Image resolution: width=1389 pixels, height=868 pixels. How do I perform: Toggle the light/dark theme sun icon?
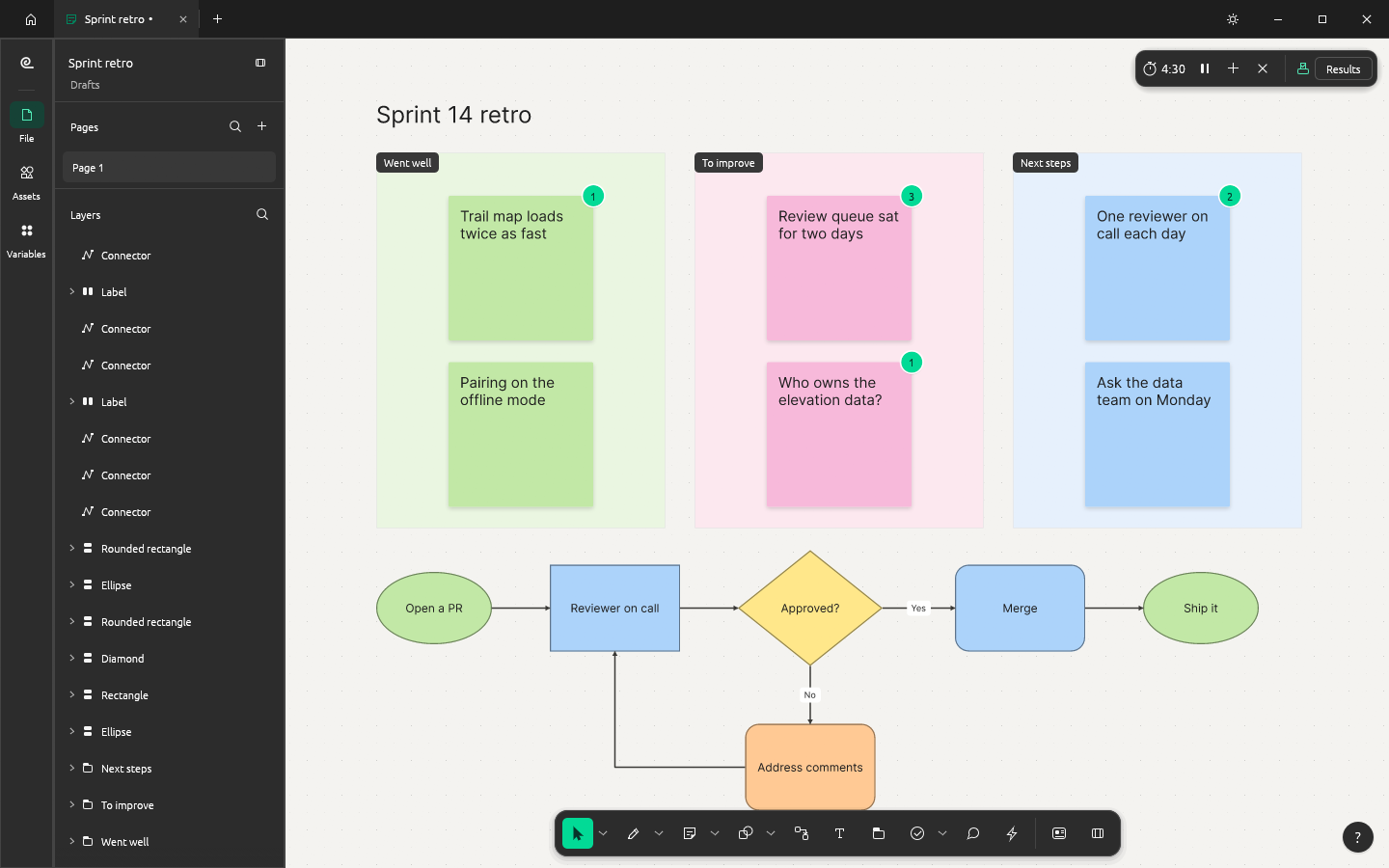(1232, 19)
